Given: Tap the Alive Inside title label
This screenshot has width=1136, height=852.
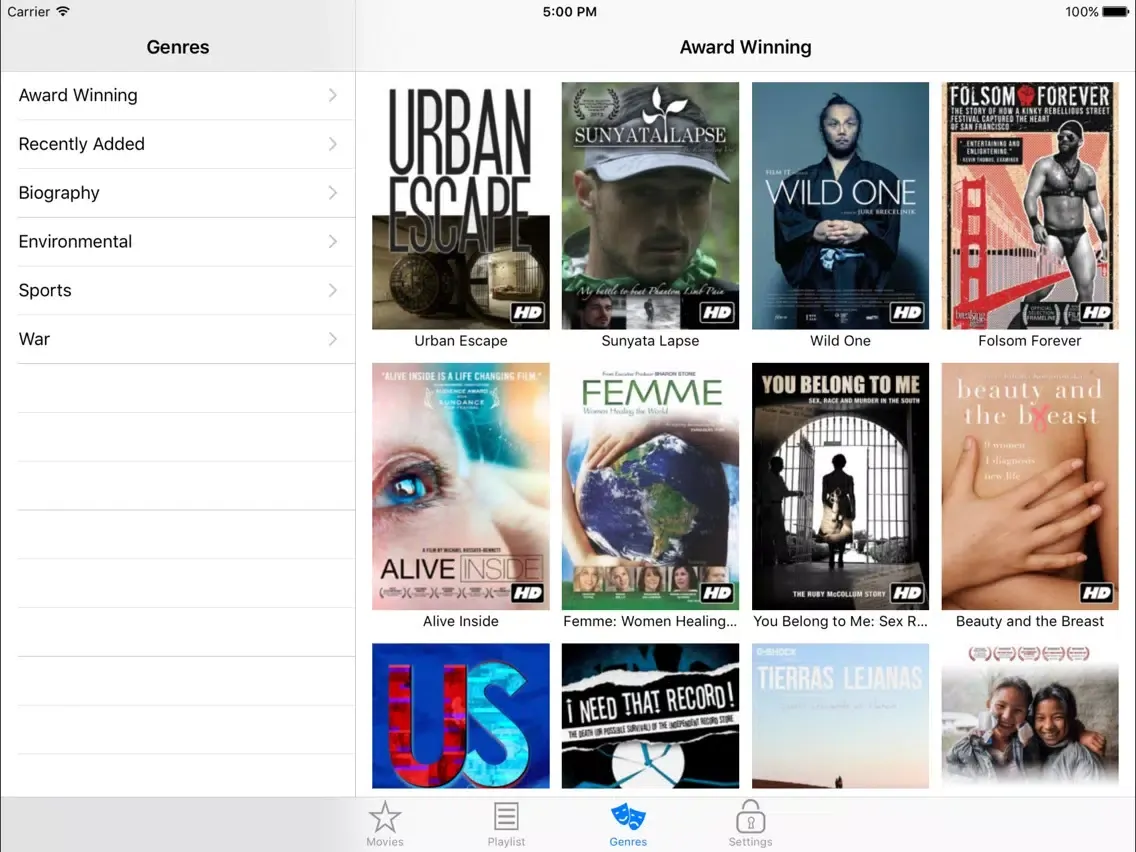Looking at the screenshot, I should [461, 621].
